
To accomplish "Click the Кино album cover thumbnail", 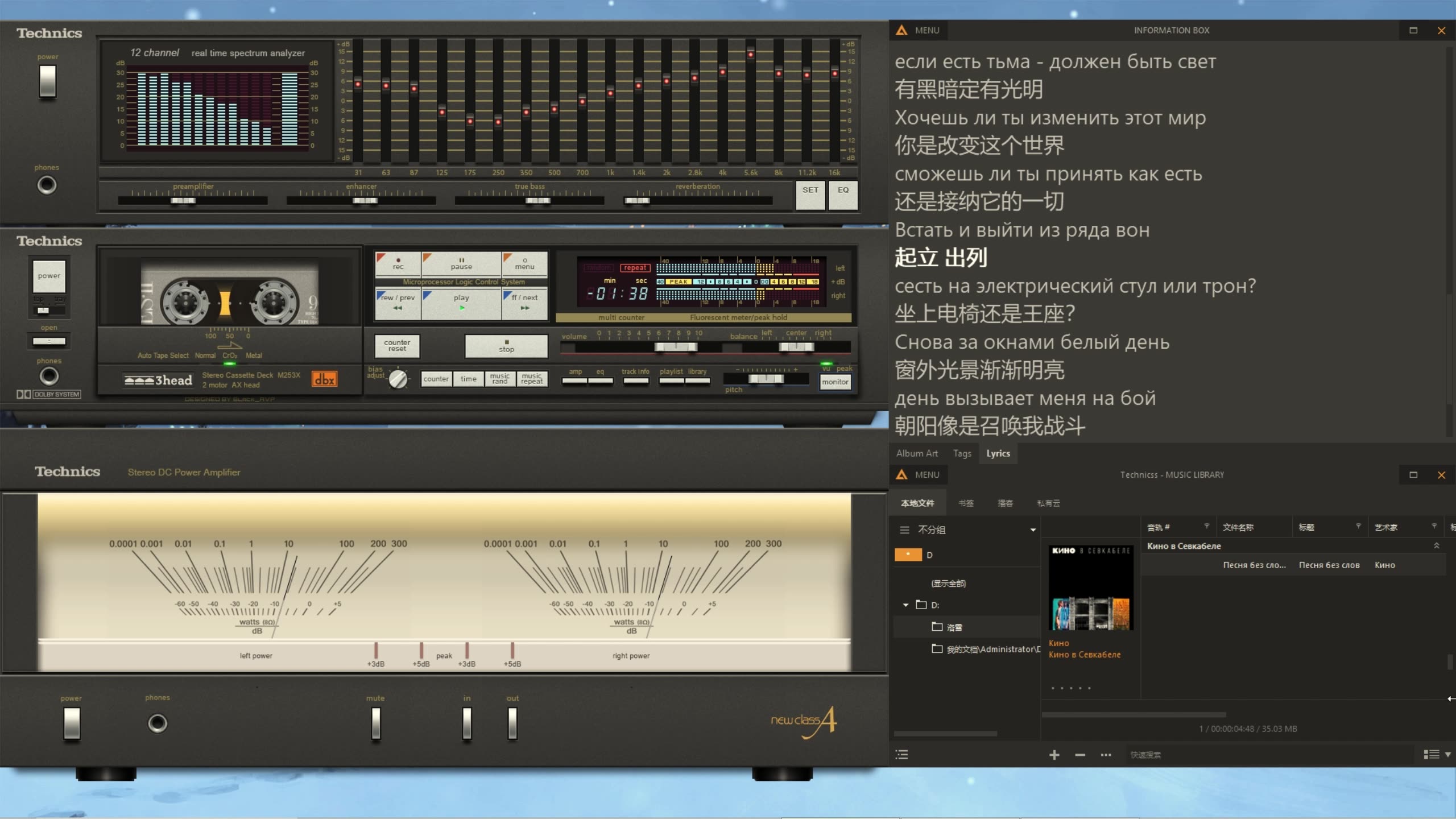I will (1091, 588).
